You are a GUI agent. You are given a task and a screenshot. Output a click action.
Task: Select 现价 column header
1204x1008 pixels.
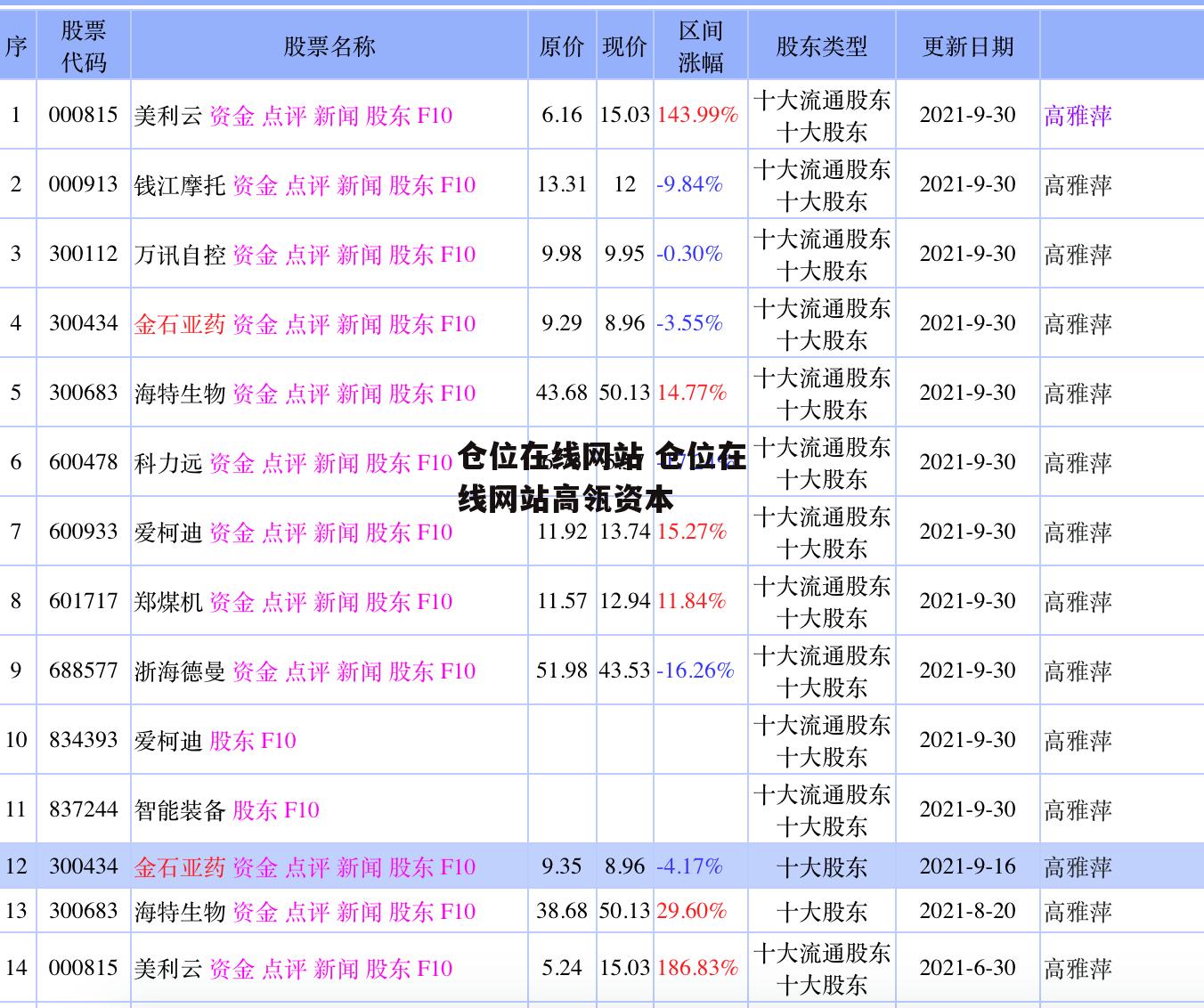624,46
